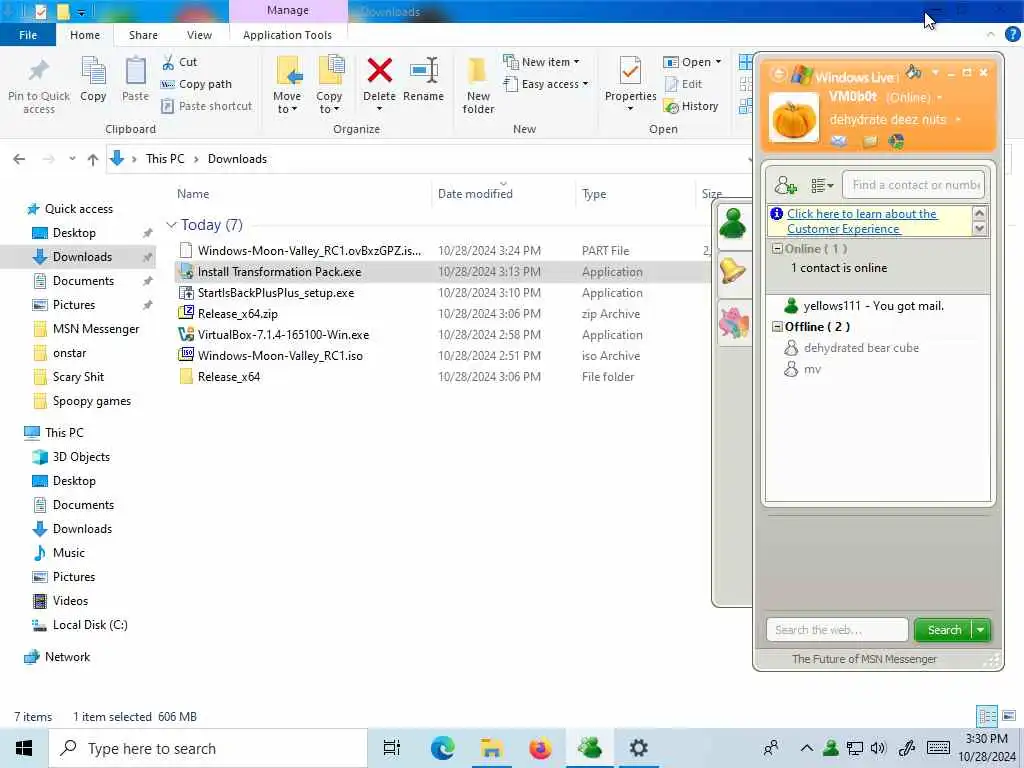Switch to details view icon in status bar
Screen dimensions: 1024x768
[x=986, y=716]
